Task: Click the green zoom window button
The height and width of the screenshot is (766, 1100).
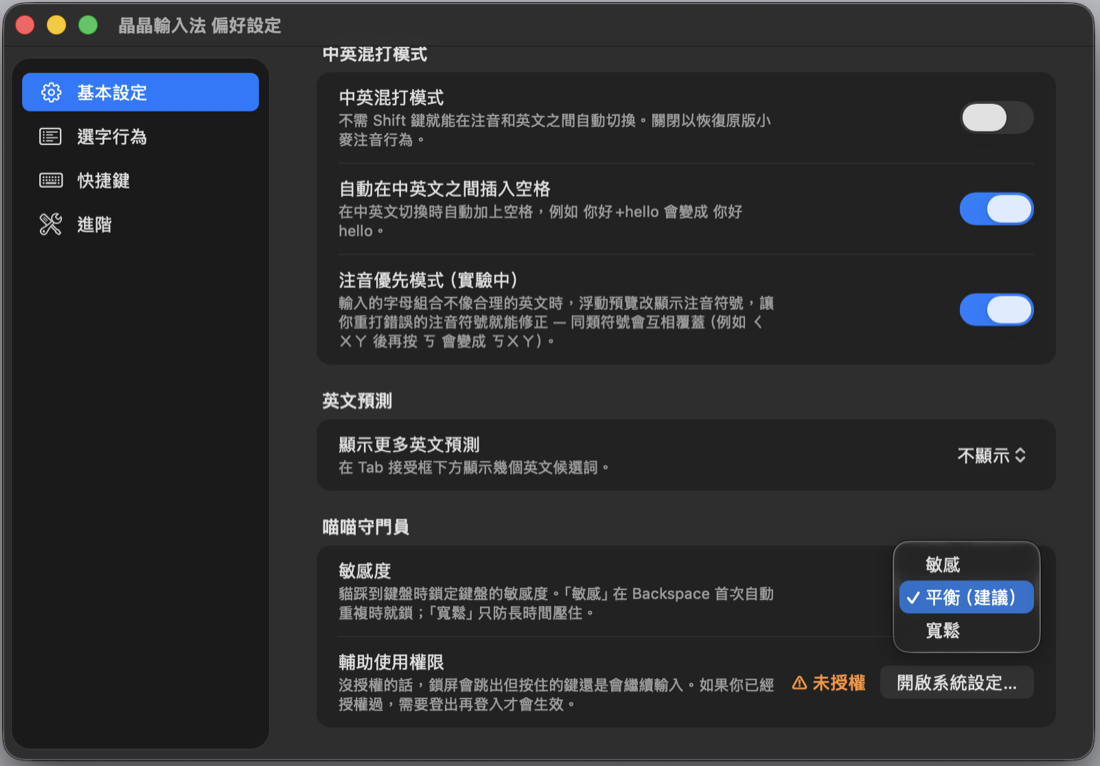Action: coord(88,25)
